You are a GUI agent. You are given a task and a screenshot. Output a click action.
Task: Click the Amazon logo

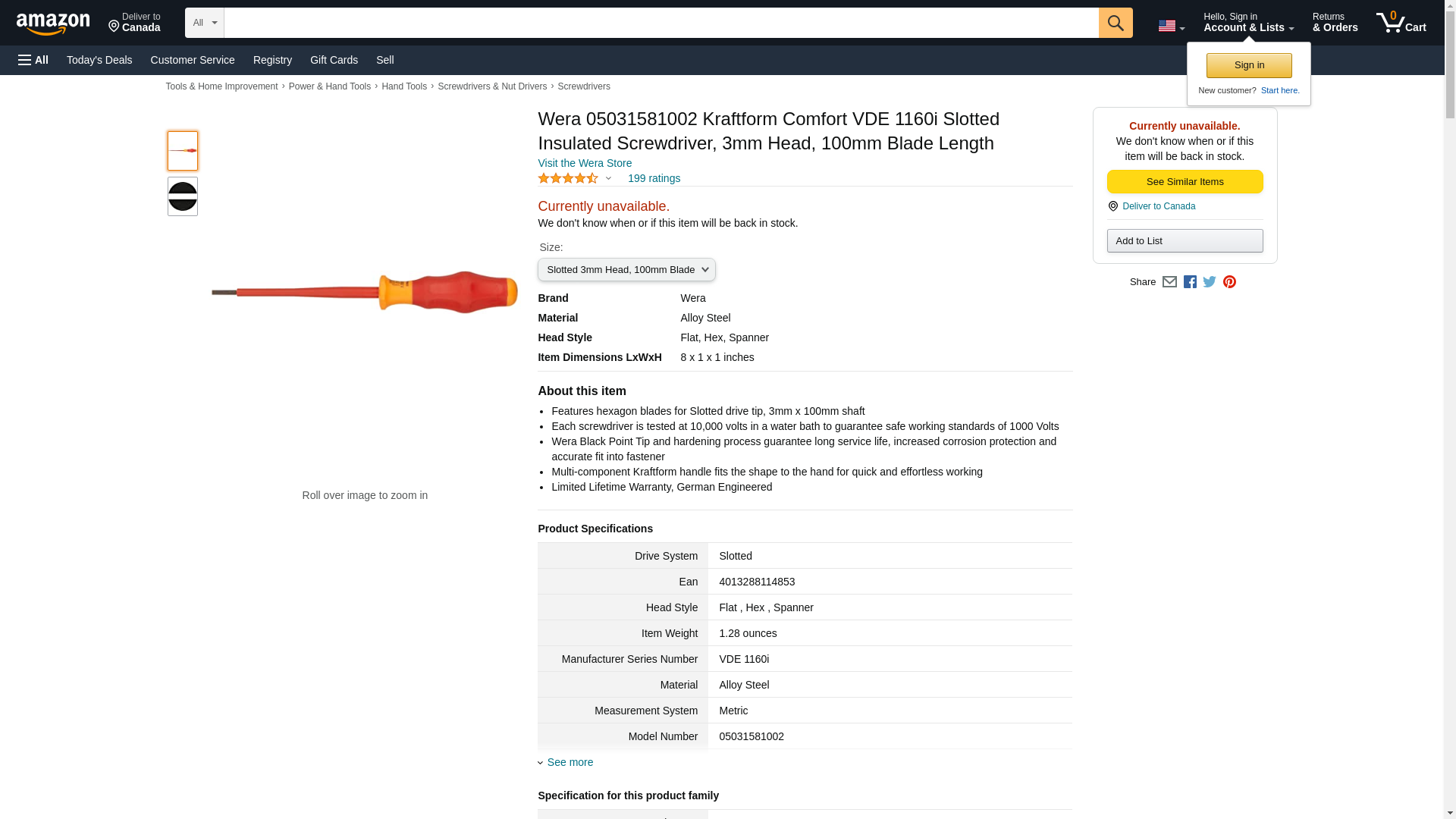pyautogui.click(x=53, y=24)
